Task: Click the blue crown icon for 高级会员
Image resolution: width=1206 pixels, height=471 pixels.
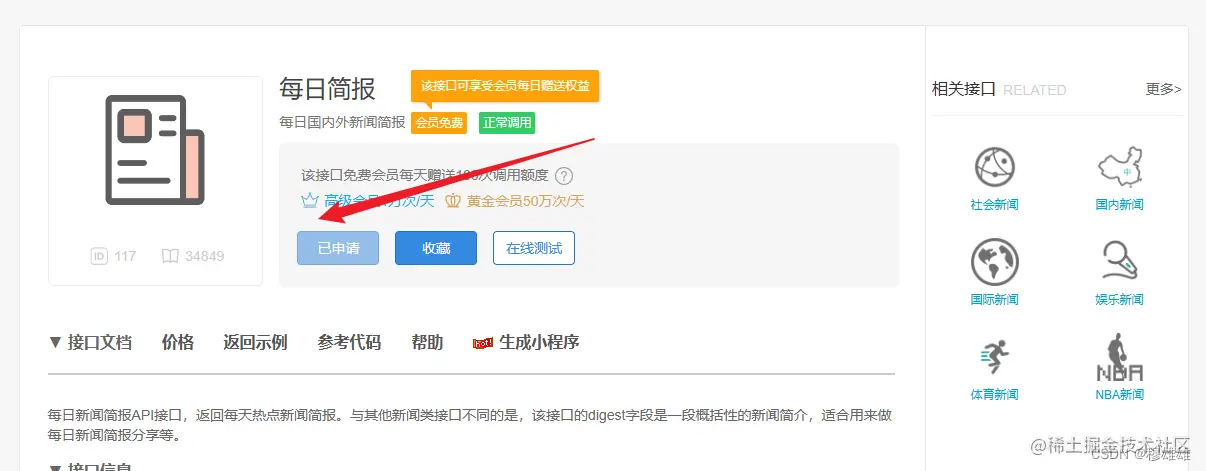Action: pos(309,200)
